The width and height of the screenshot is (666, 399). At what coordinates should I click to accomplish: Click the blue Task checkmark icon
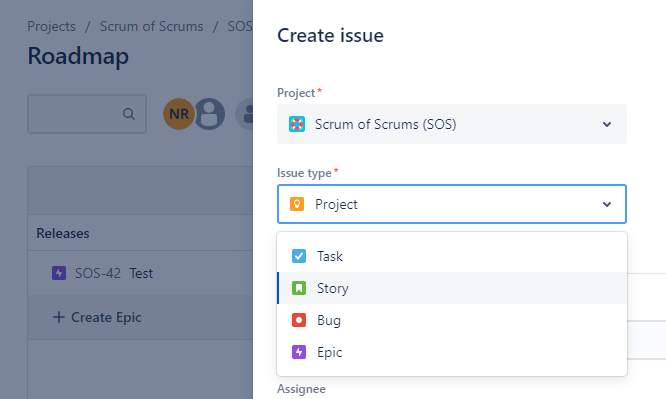tap(299, 256)
